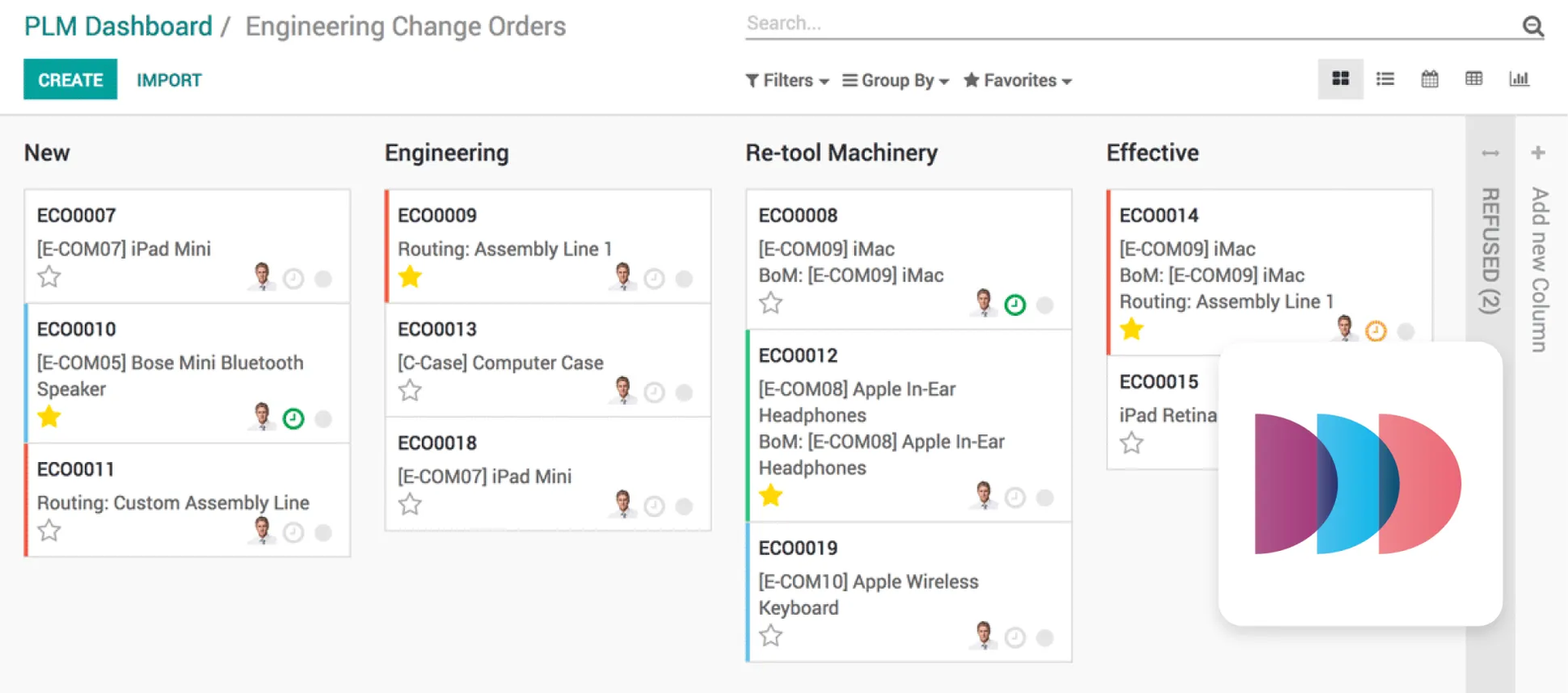This screenshot has height=693, width=1568.
Task: Click the New column header
Action: pos(47,153)
